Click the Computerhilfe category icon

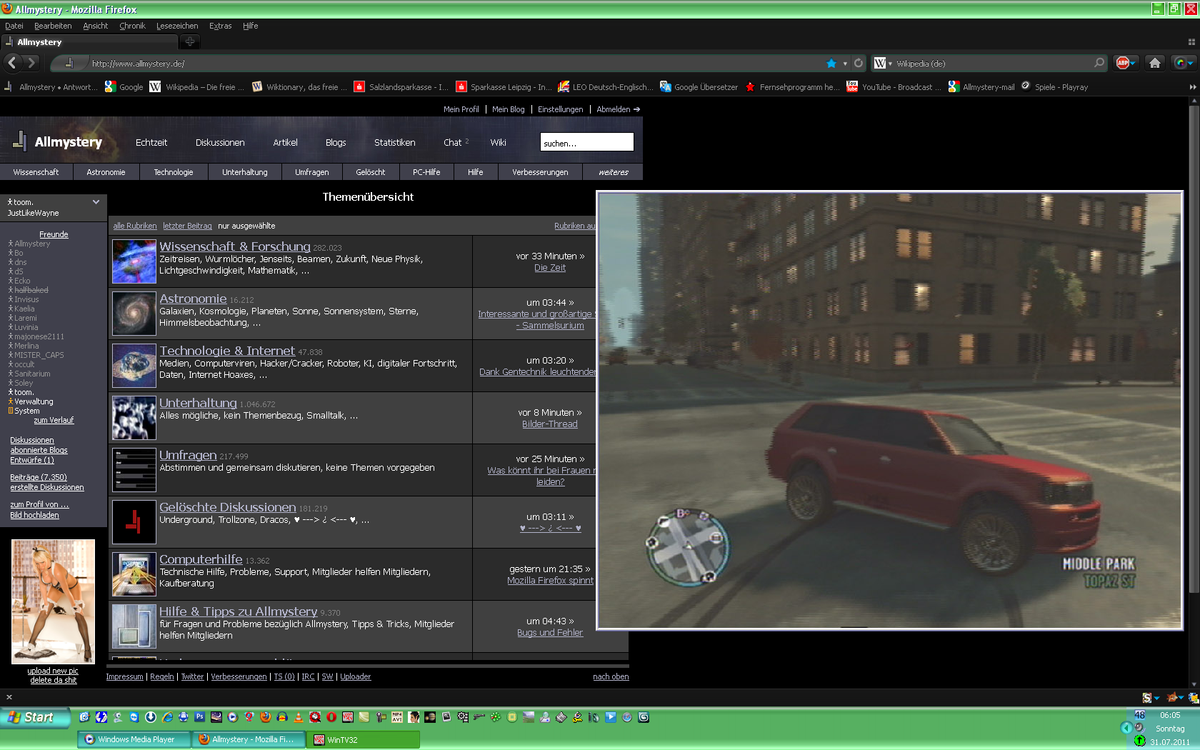pos(134,574)
